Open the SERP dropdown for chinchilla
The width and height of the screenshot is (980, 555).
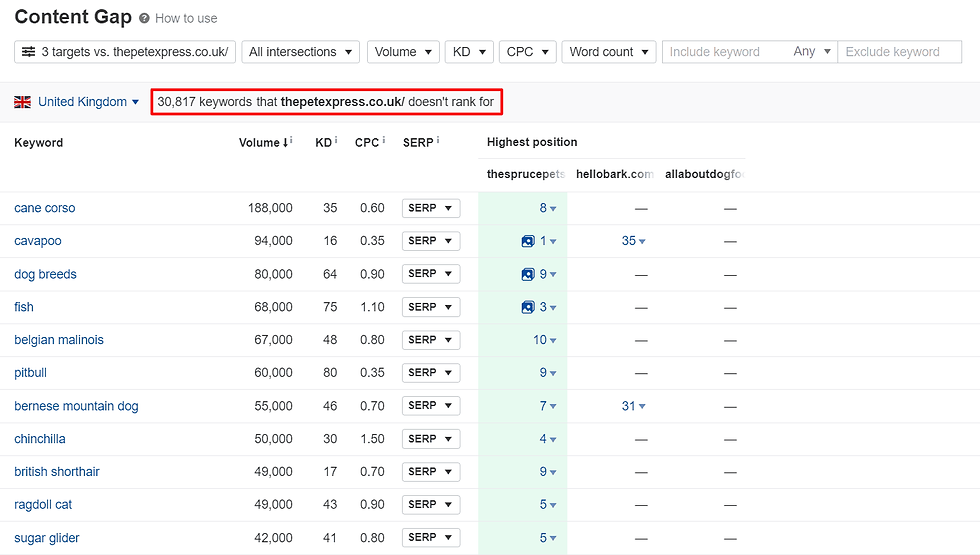click(x=431, y=439)
